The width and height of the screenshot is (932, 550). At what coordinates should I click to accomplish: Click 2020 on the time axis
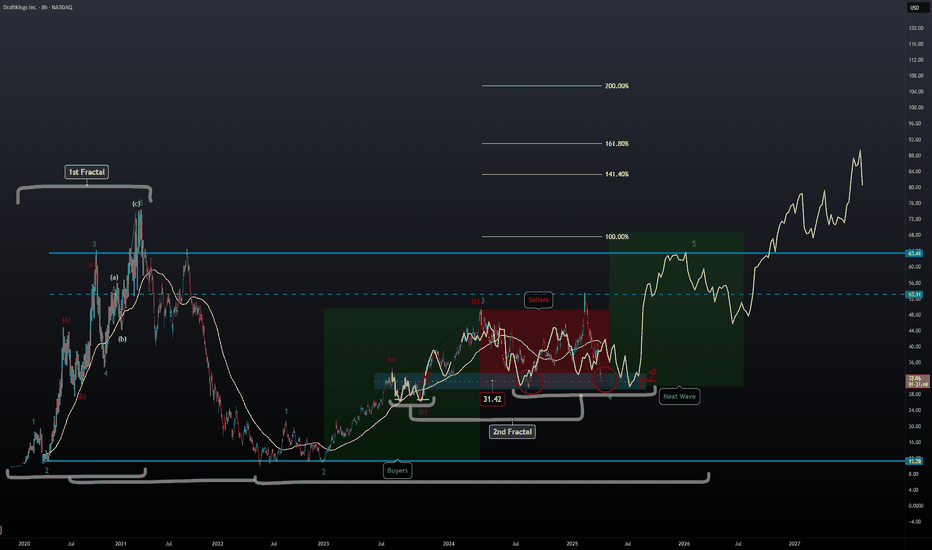tap(24, 543)
